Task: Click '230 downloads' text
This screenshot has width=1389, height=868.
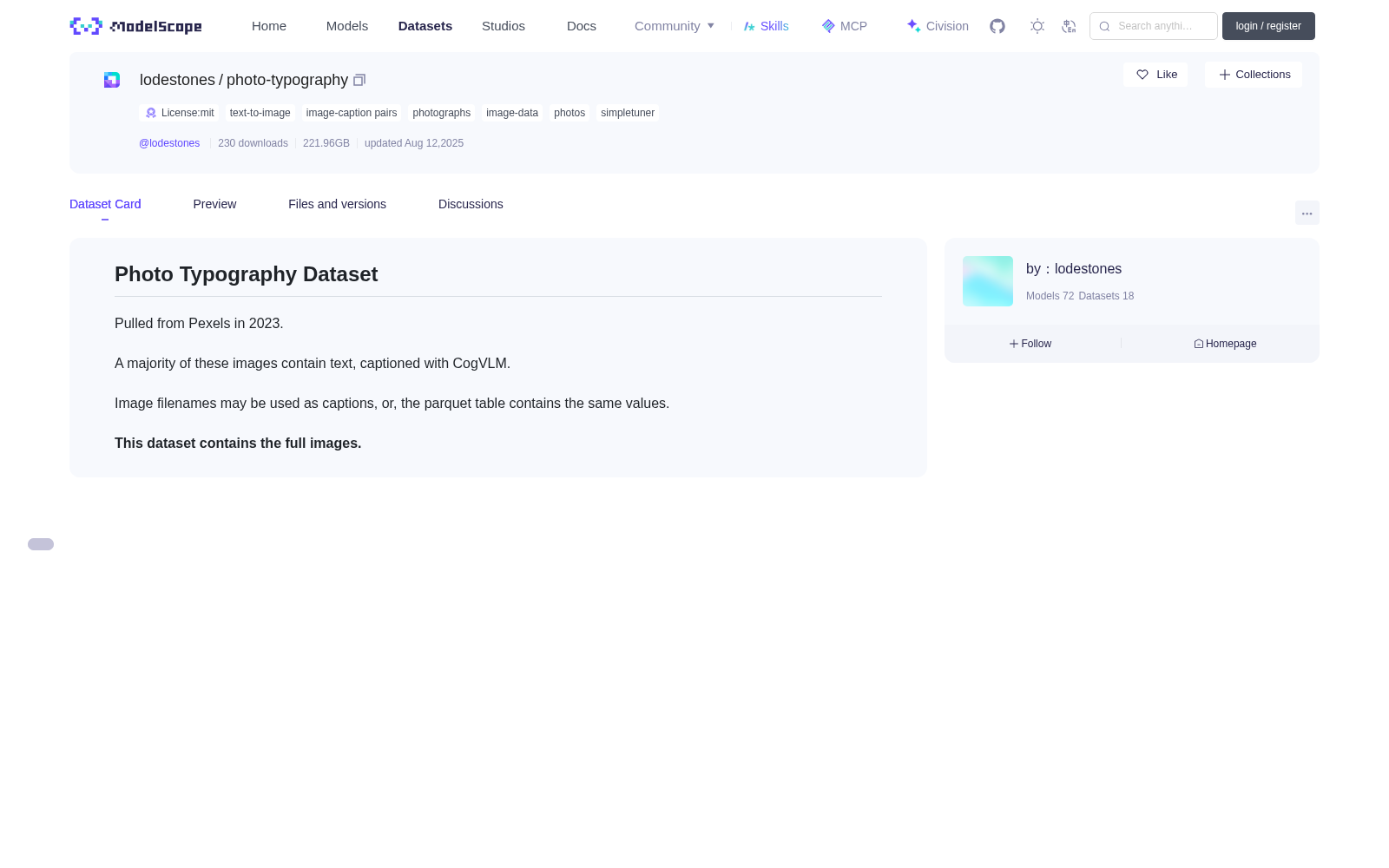Action: 253,143
